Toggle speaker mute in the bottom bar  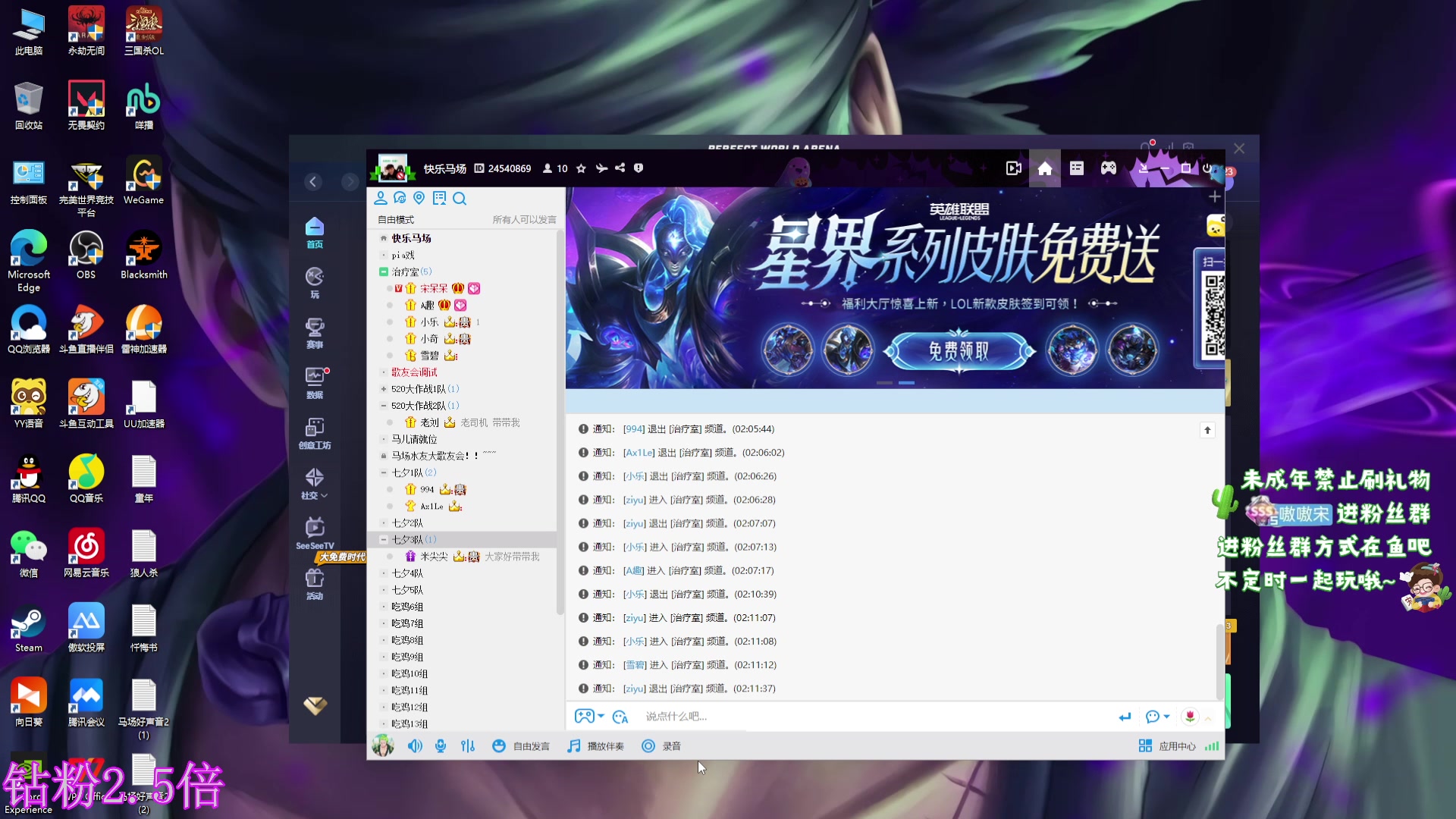(414, 746)
